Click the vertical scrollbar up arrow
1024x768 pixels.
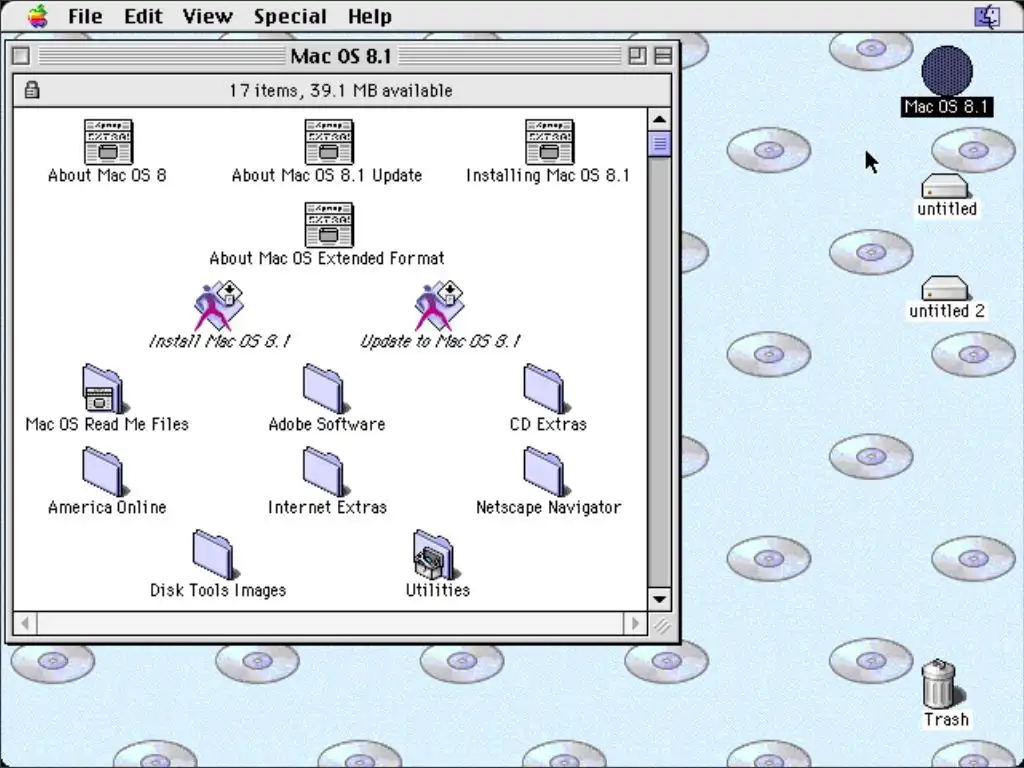coord(659,120)
